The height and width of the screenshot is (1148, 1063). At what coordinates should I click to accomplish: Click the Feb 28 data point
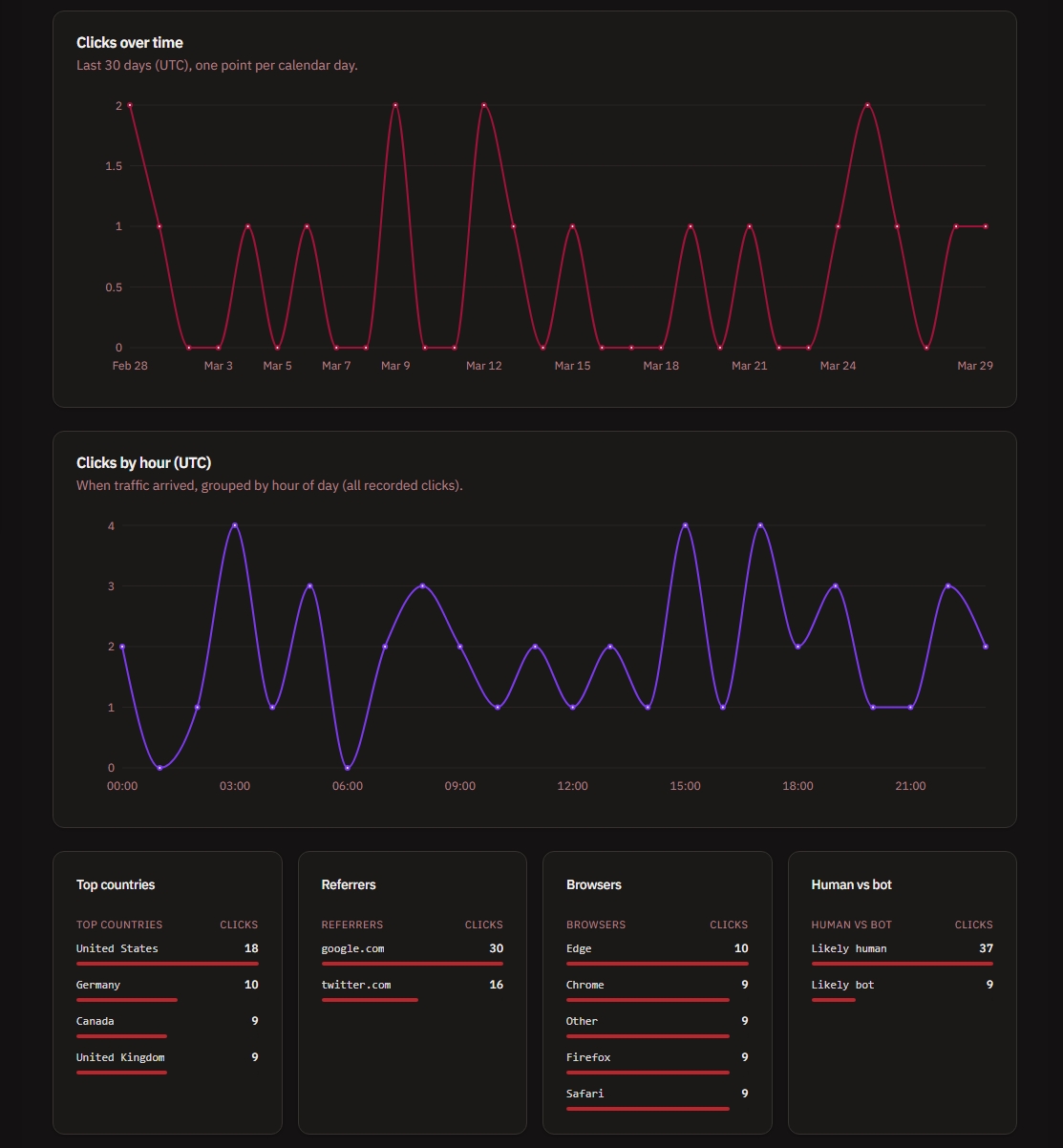[130, 106]
